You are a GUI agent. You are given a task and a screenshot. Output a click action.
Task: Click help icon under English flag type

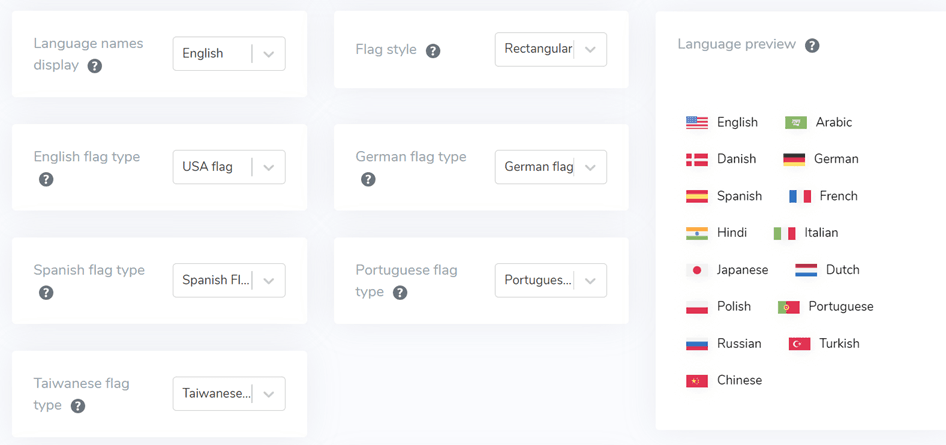(46, 180)
